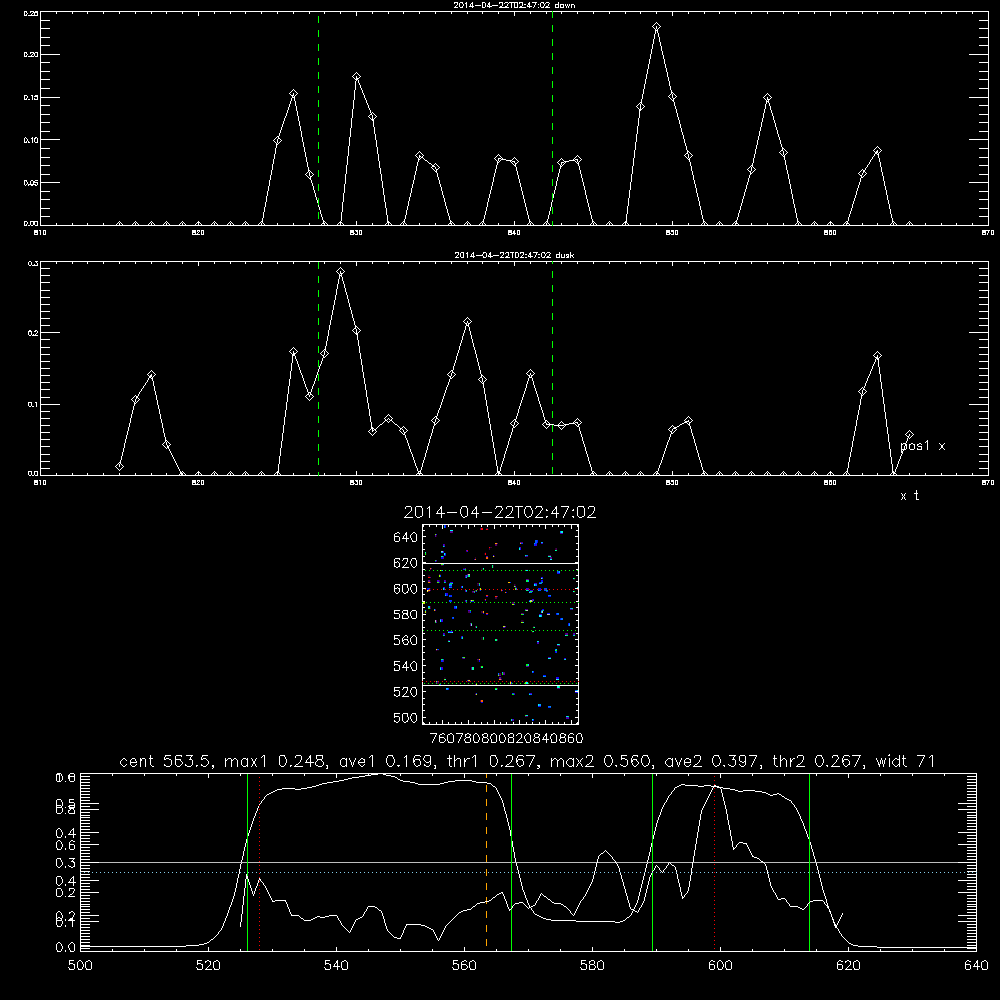Click the '0.05' y-axis label of dawn plot

pos(31,182)
